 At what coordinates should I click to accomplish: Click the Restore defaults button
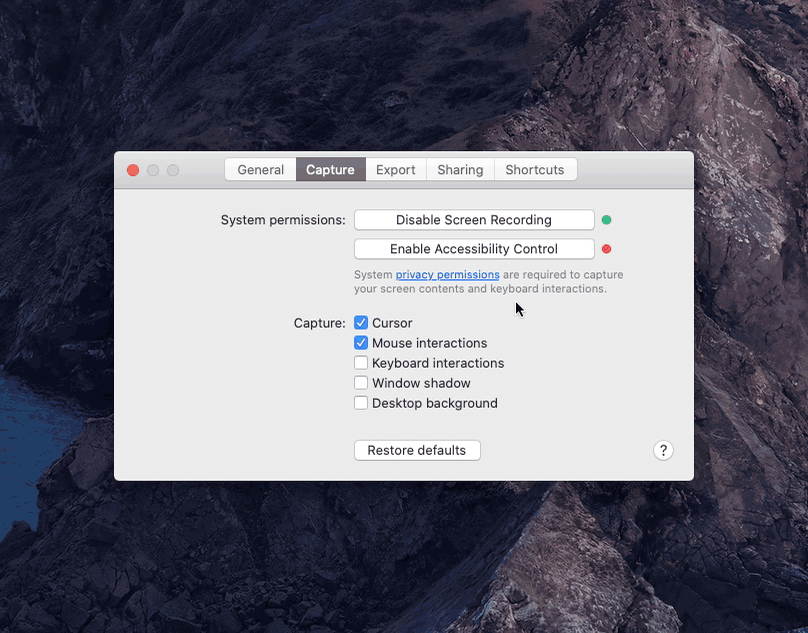417,451
